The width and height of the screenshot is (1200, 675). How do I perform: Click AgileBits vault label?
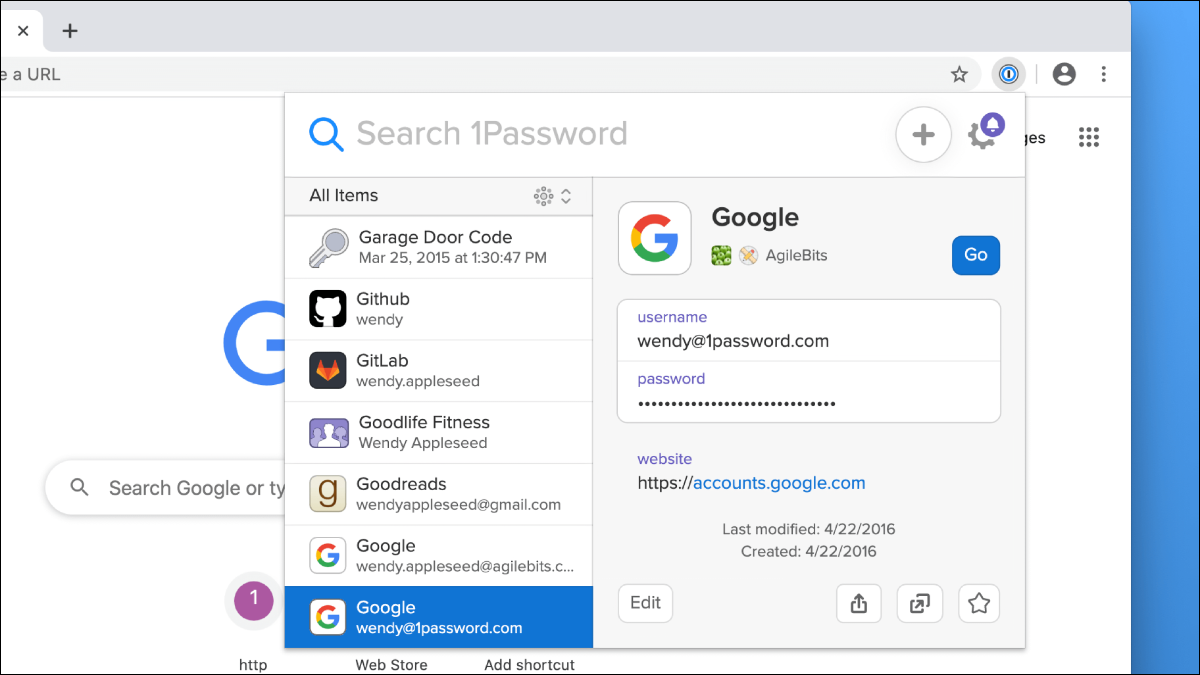[796, 255]
